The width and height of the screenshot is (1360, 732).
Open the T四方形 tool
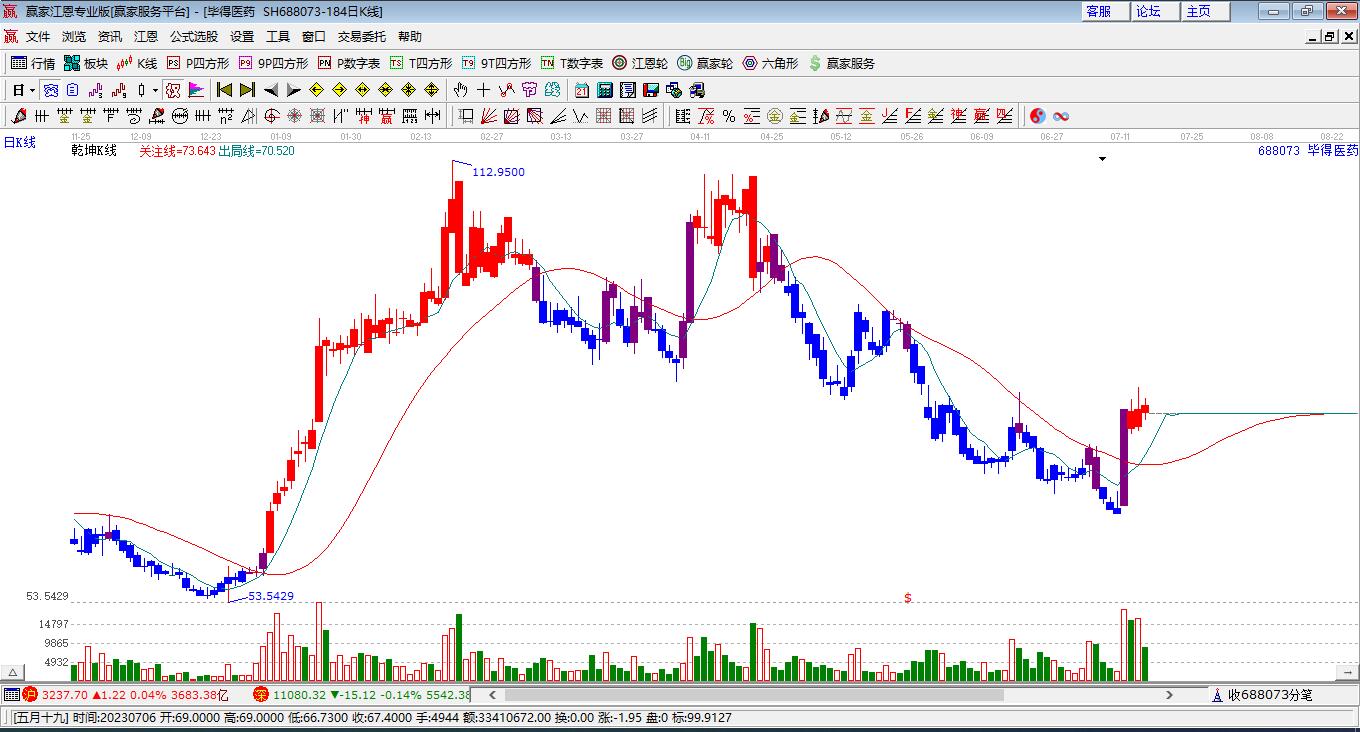tap(421, 63)
